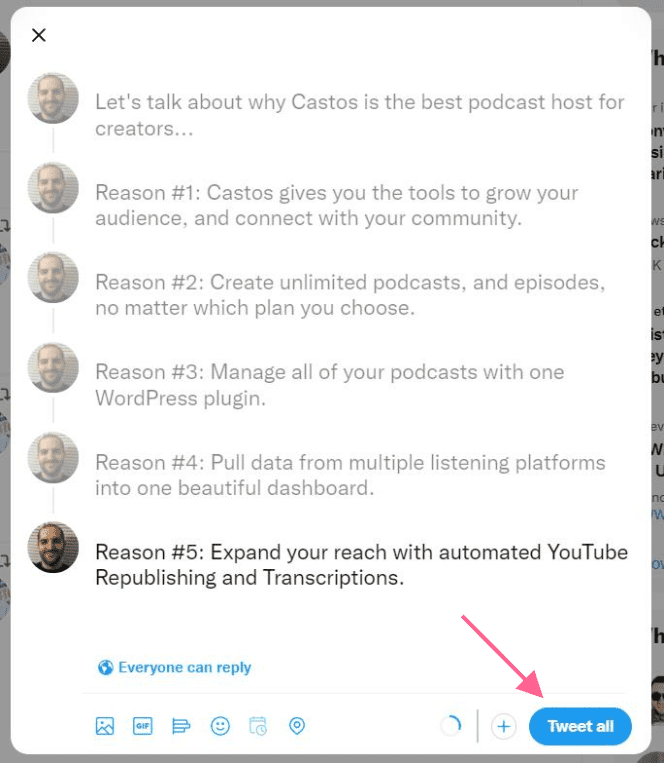Click avatar beside the first intro tweet
The image size is (664, 763).
tap(53, 98)
